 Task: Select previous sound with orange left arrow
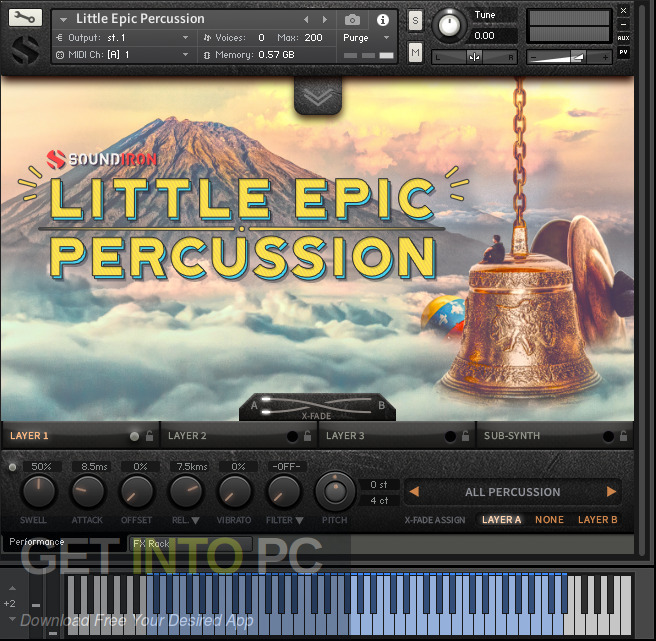(x=414, y=492)
